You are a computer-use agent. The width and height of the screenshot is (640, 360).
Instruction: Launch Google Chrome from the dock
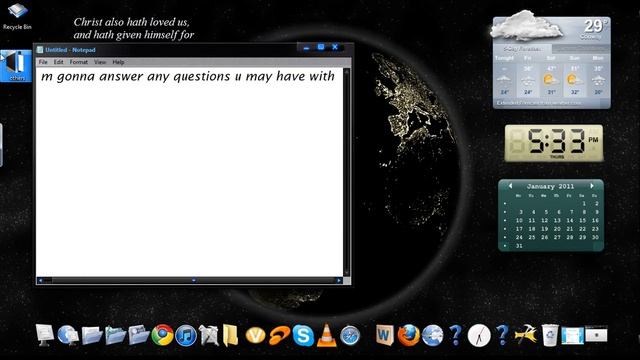coord(162,336)
